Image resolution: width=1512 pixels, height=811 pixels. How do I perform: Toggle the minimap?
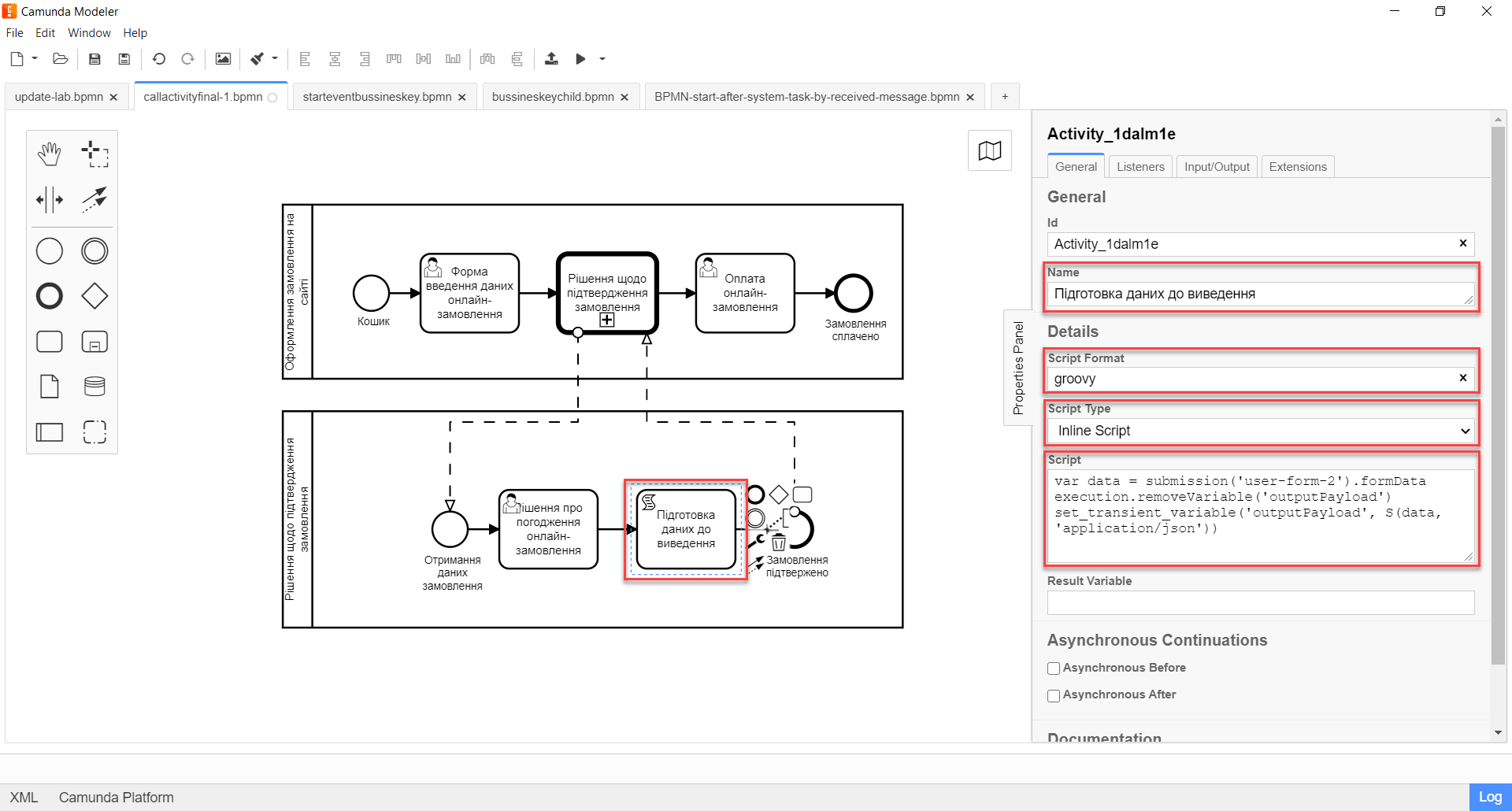pos(990,150)
